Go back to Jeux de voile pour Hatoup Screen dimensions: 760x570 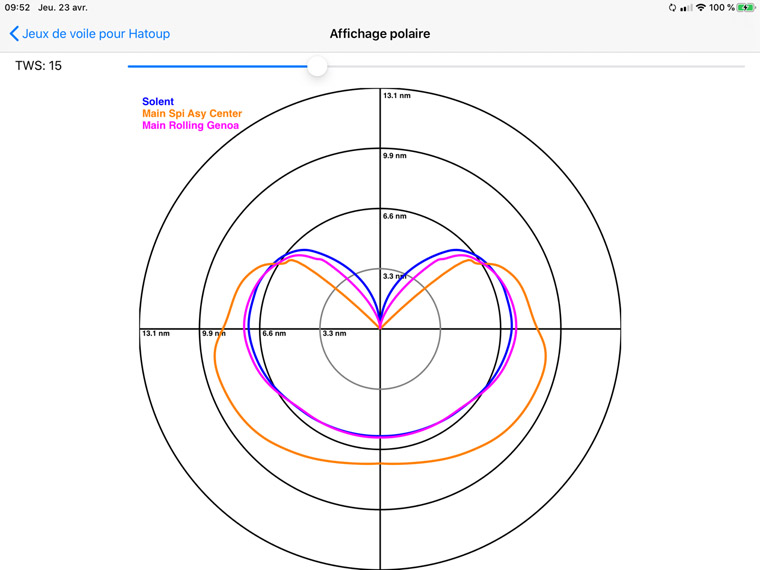point(96,34)
